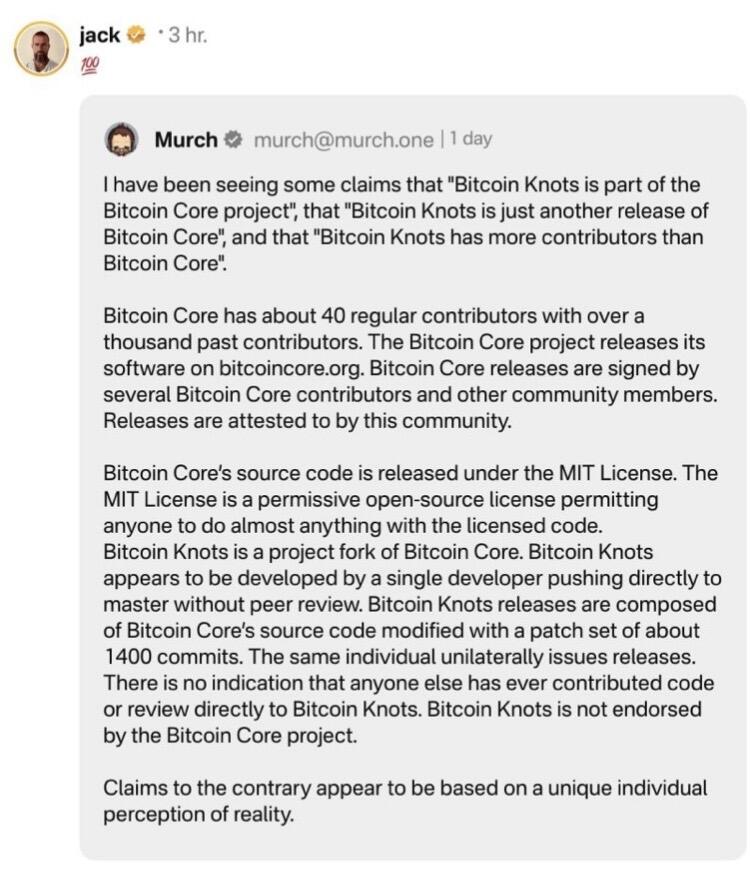Click Murch's gray verified checkmark badge
Viewport: 750px width, 872px height.
(x=234, y=140)
